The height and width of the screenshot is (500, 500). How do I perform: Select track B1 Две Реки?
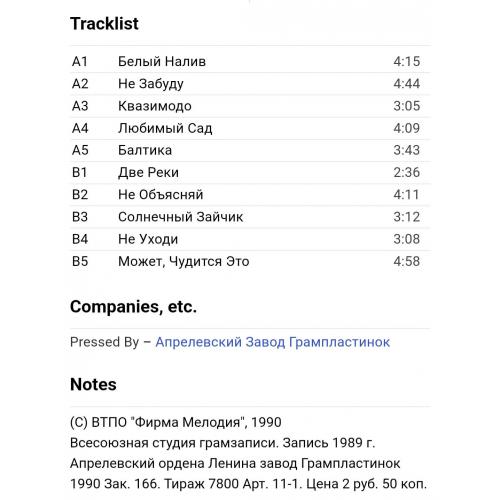[250, 173]
